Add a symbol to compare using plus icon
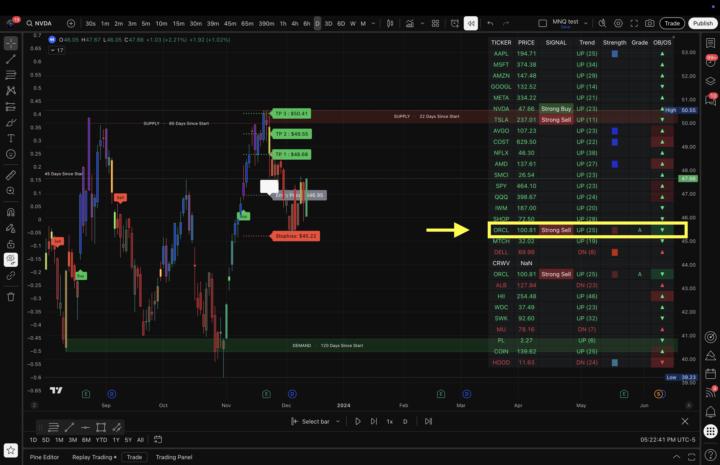 pos(71,23)
